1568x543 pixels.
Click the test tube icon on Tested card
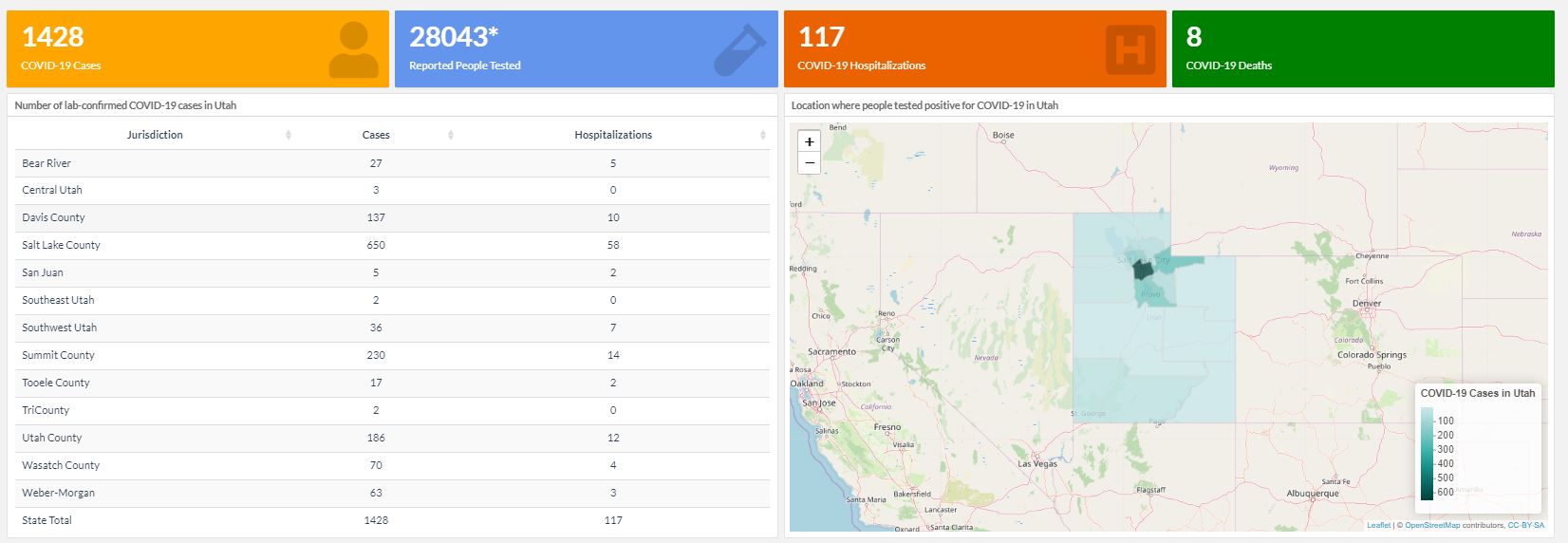[x=738, y=49]
